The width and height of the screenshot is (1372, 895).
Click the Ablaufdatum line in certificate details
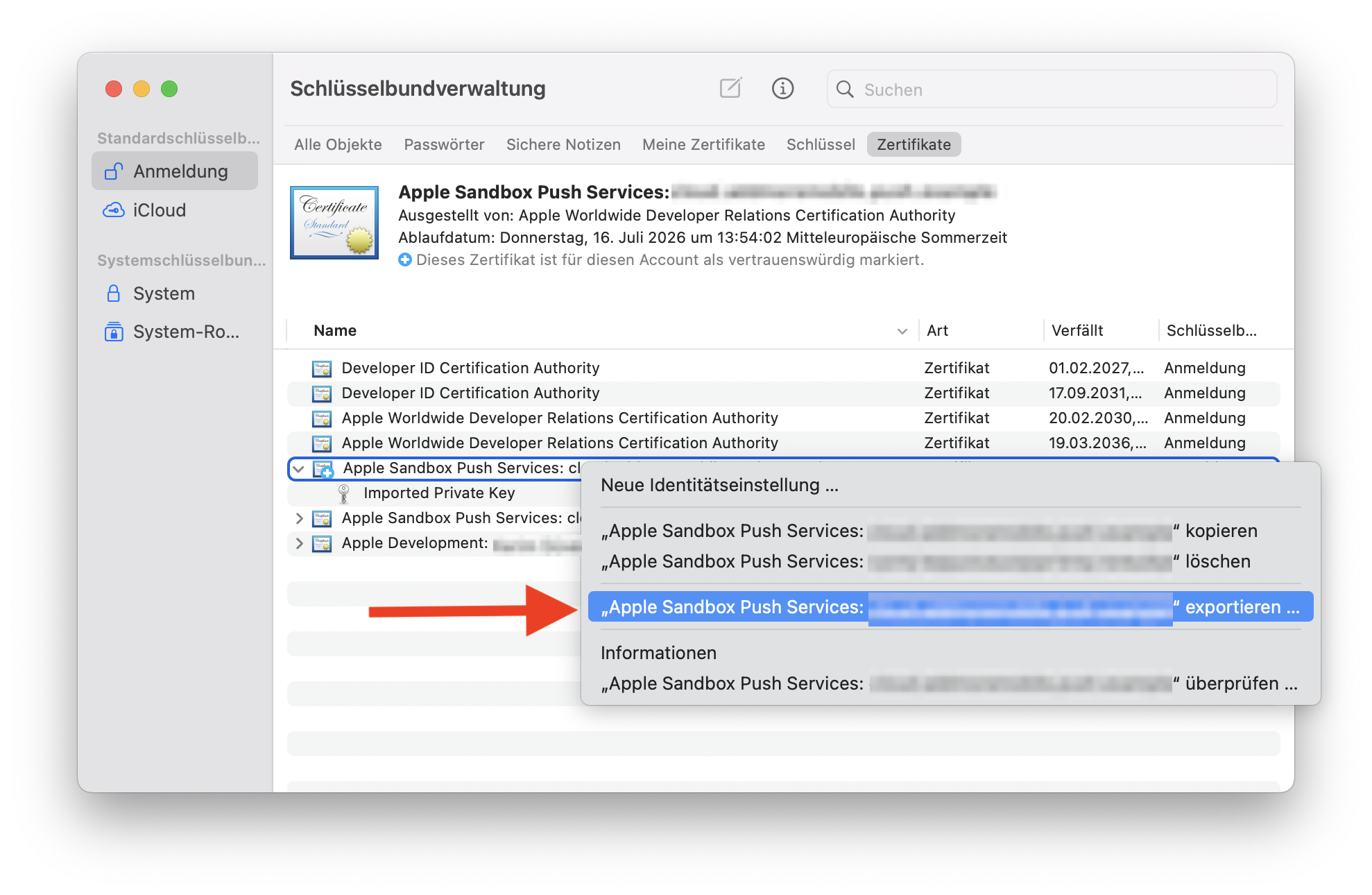702,237
